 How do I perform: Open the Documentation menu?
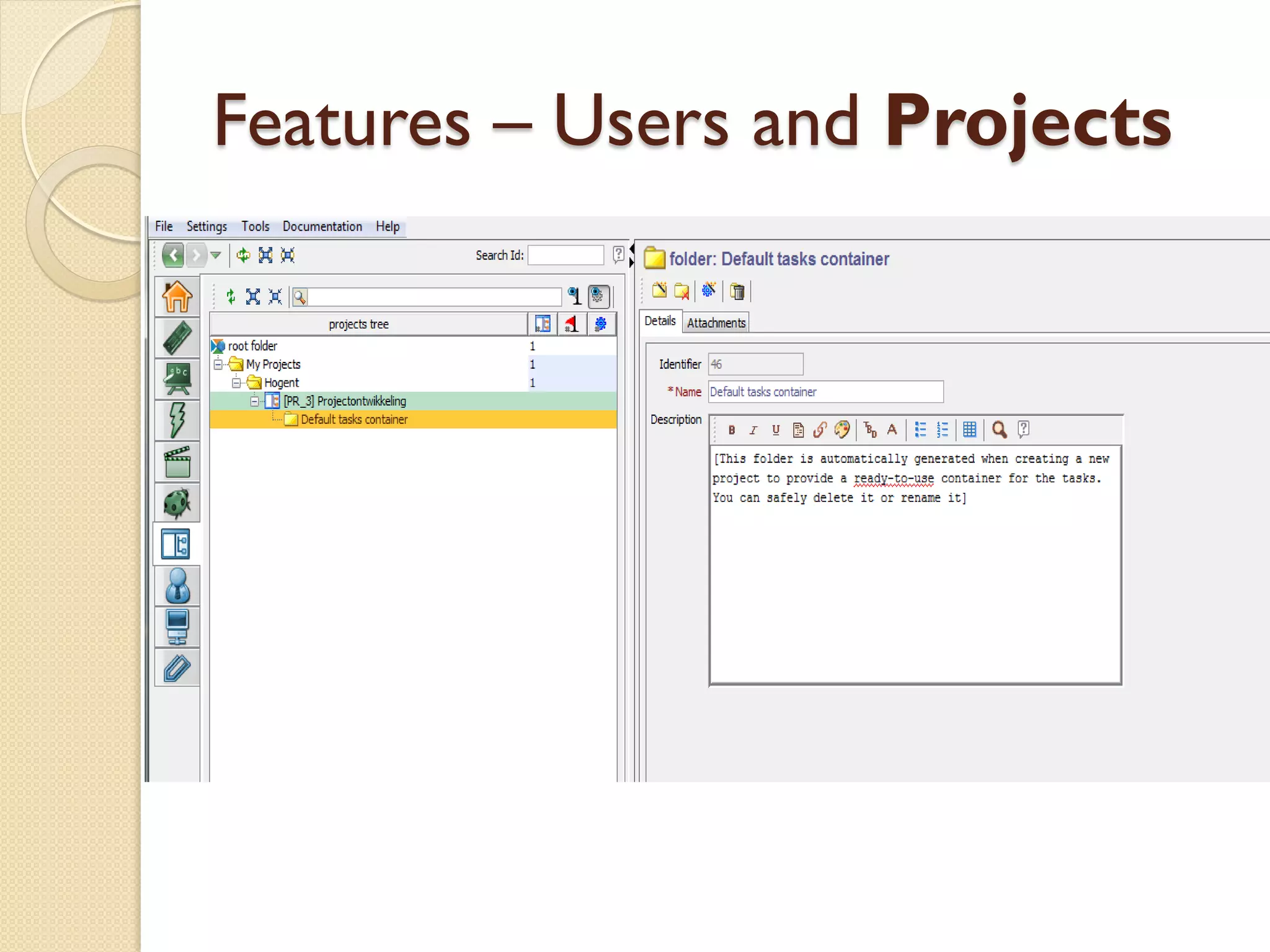point(322,226)
